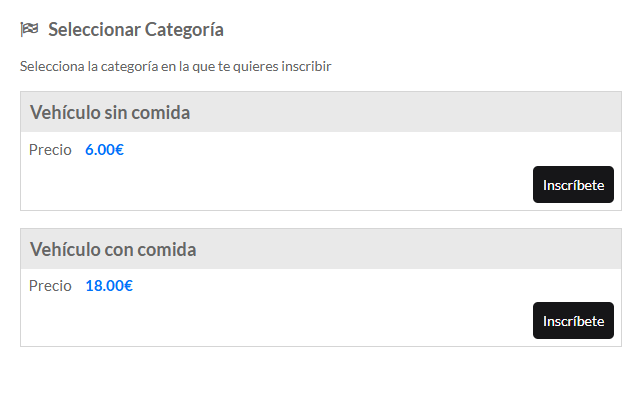
Task: Click Precio label beside 6.00€
Action: 50,150
